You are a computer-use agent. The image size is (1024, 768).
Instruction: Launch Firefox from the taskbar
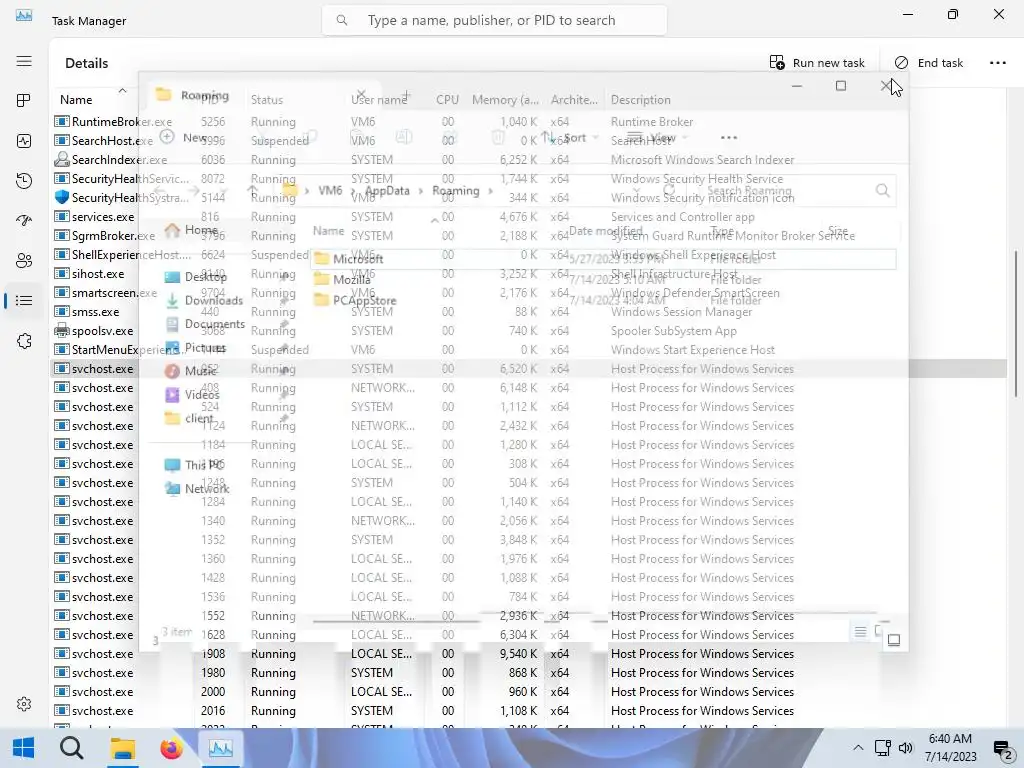(172, 748)
